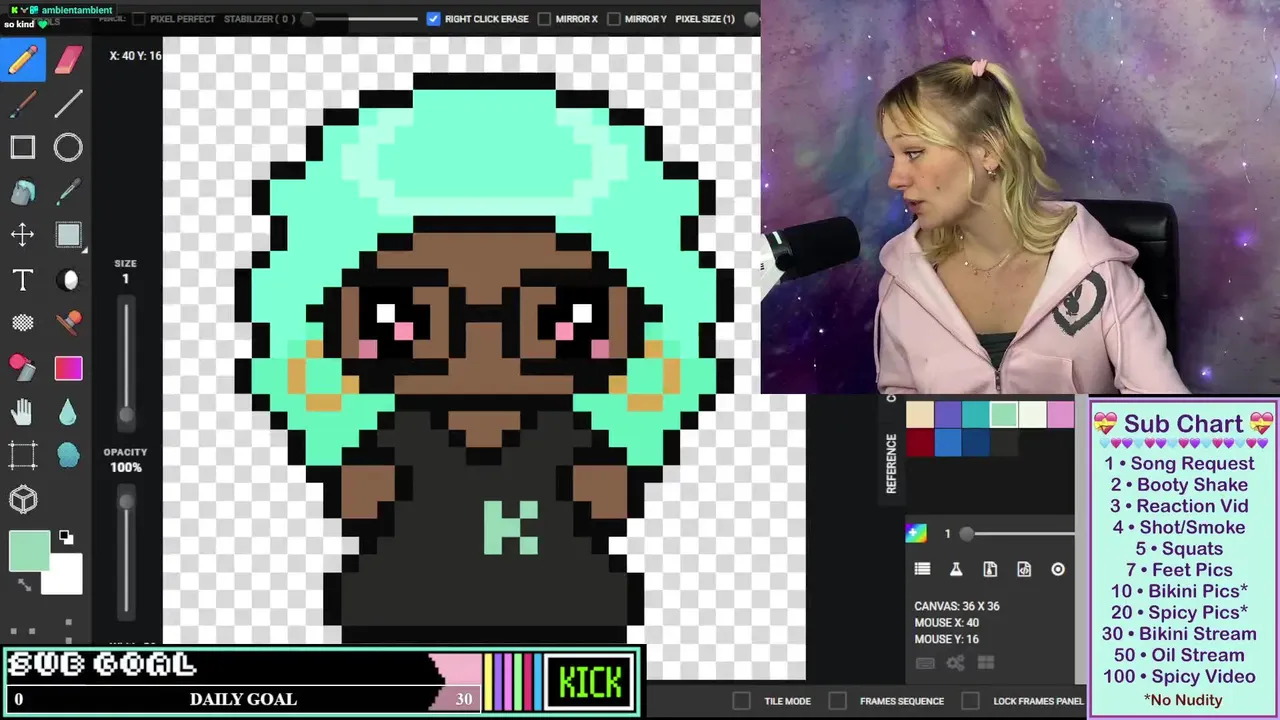
Task: Adjust the brush Size slider
Action: click(126, 360)
